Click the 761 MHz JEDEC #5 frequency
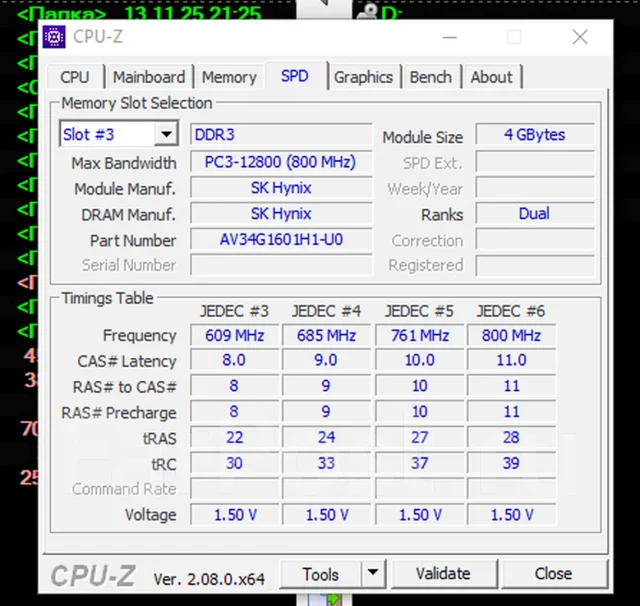 [420, 335]
